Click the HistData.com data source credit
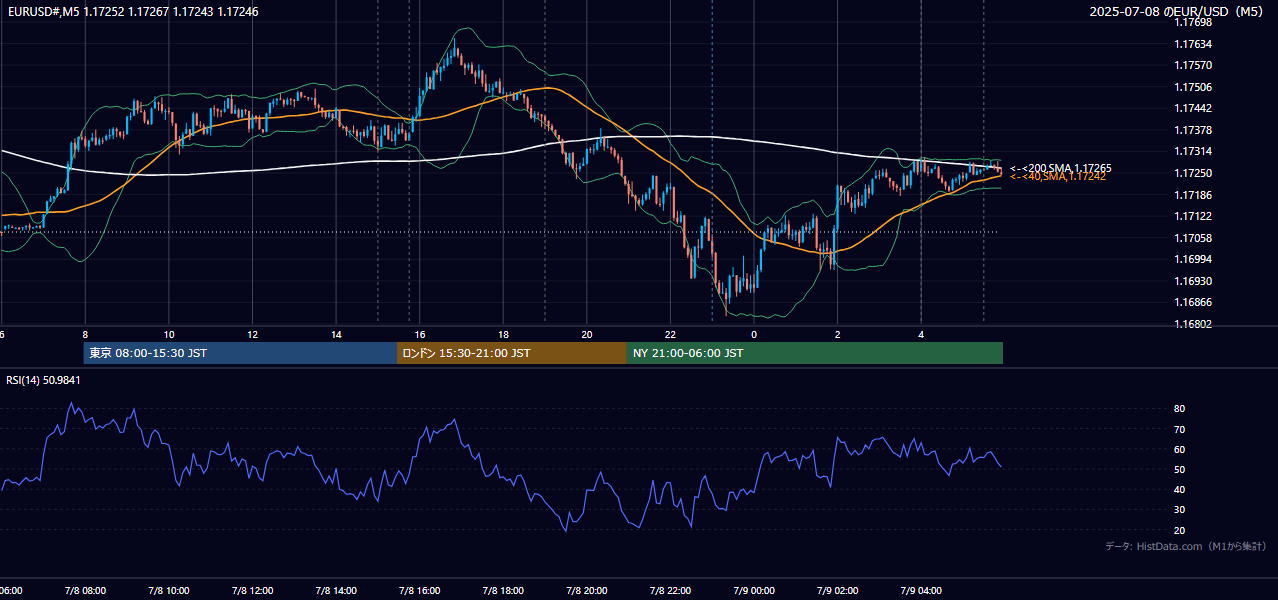The width and height of the screenshot is (1278, 600). tap(1186, 546)
